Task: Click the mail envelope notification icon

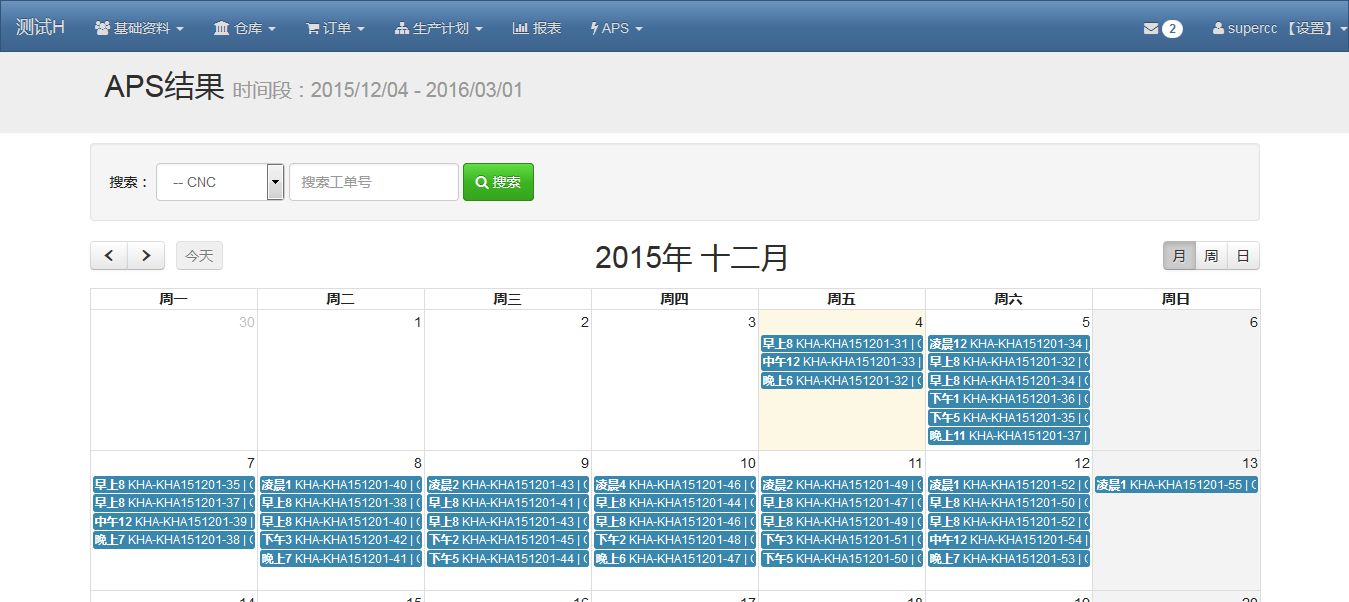Action: [x=1151, y=29]
